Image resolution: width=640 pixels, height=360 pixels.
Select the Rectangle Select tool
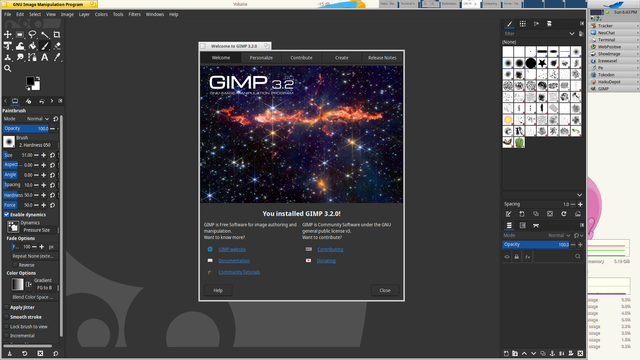[x=20, y=35]
